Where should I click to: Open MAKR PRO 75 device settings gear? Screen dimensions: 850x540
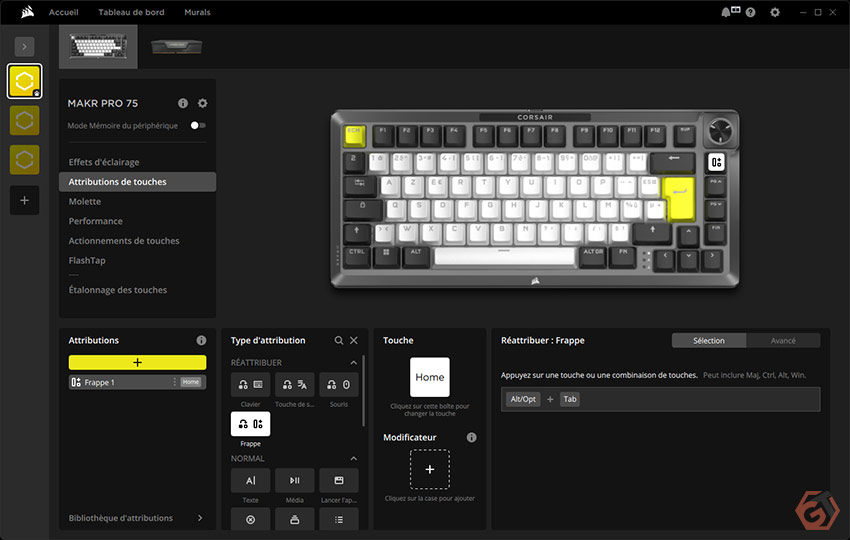pyautogui.click(x=203, y=103)
